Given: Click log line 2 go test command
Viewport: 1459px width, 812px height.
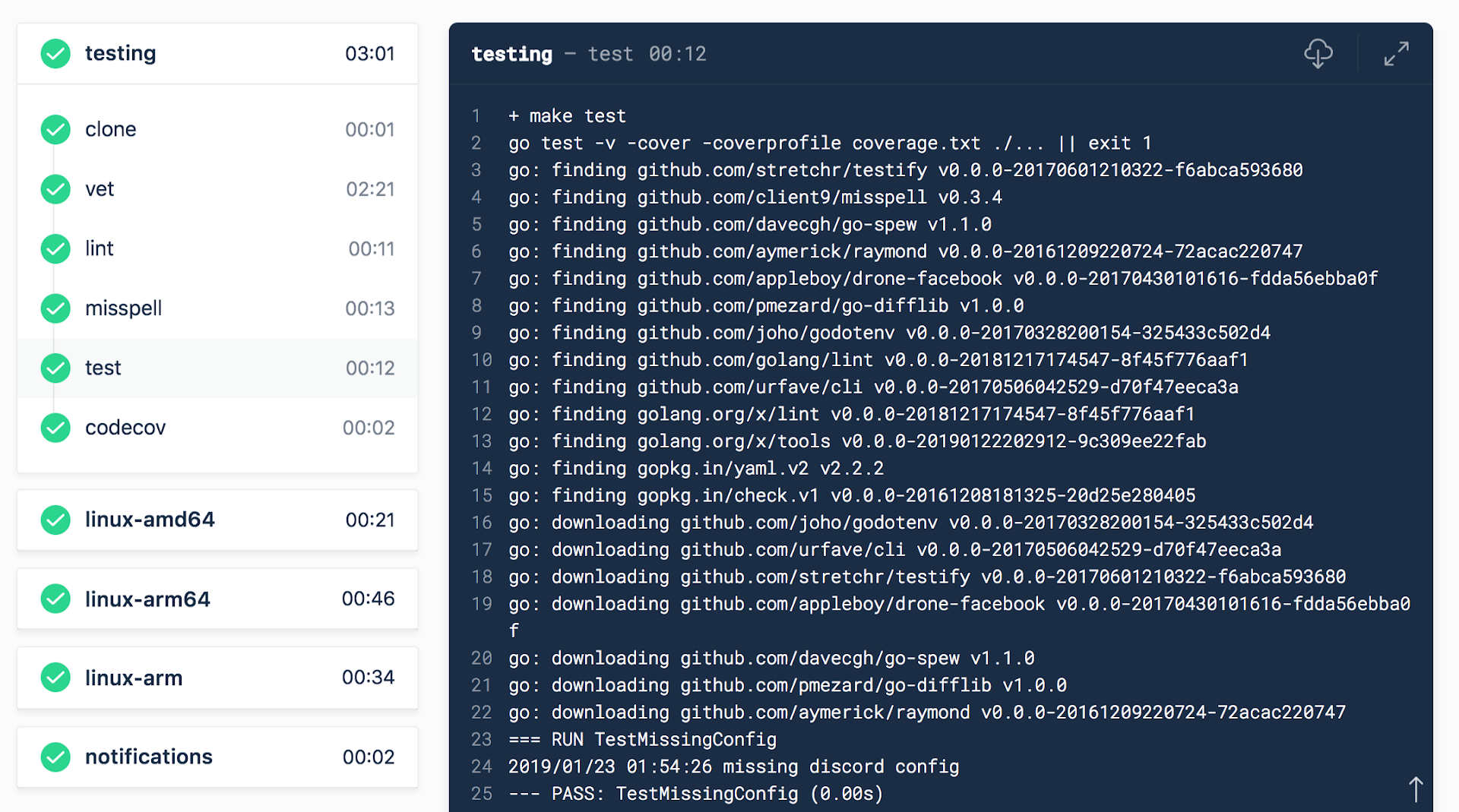Looking at the screenshot, I should tap(830, 144).
